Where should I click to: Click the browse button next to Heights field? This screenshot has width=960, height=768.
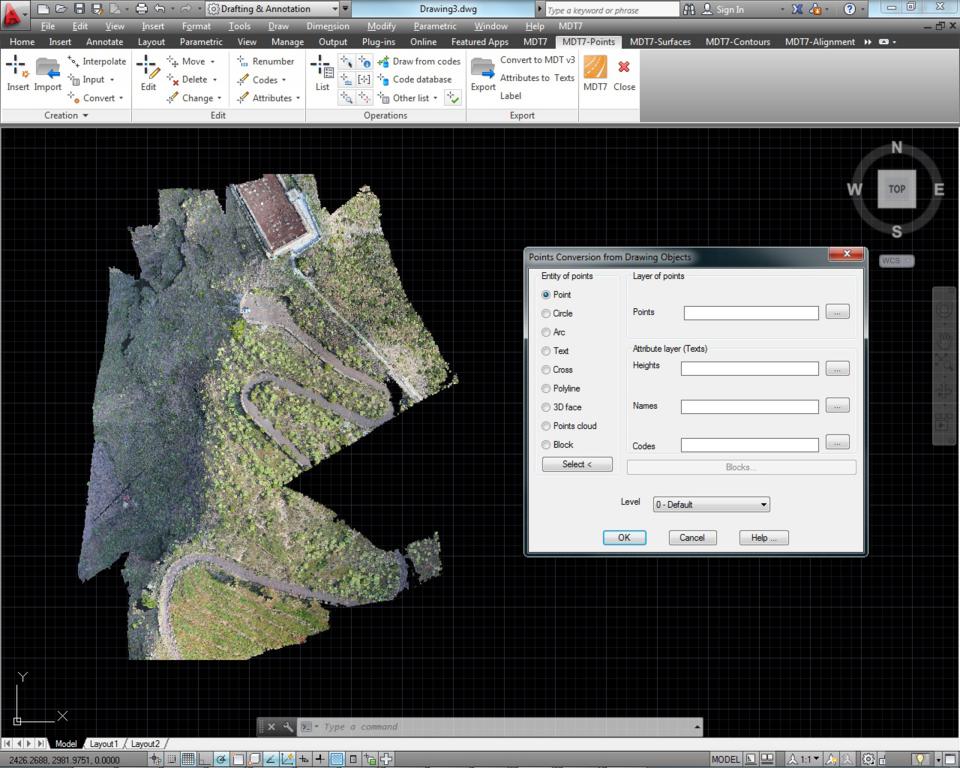coord(837,368)
